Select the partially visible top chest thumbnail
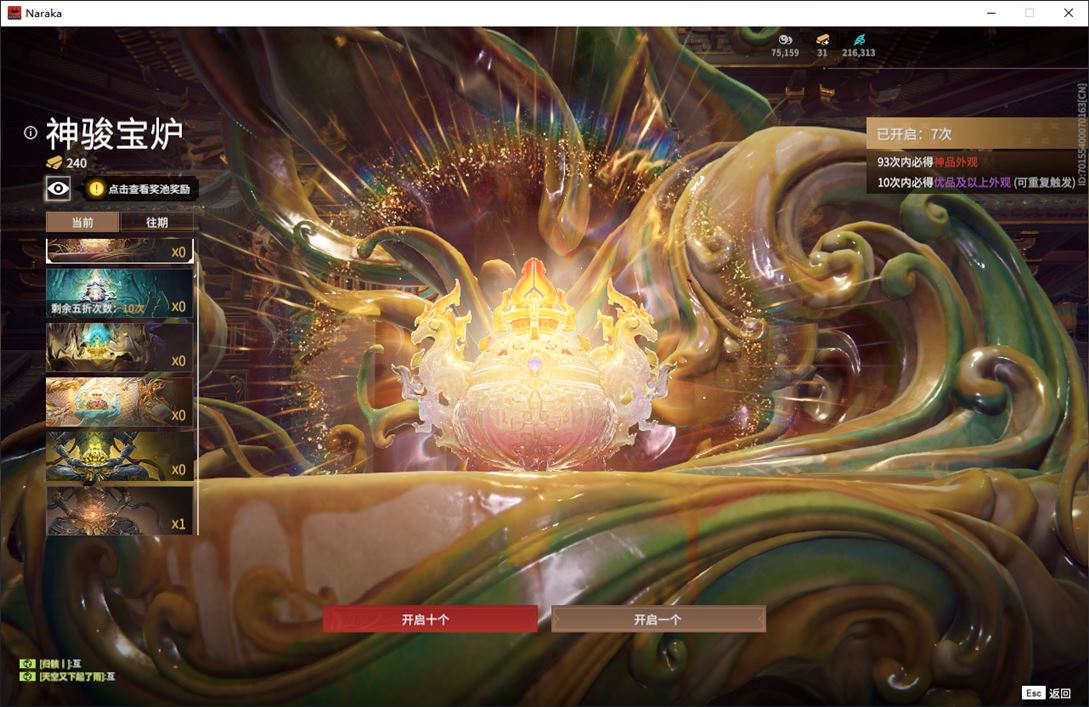The height and width of the screenshot is (707, 1089). 119,251
